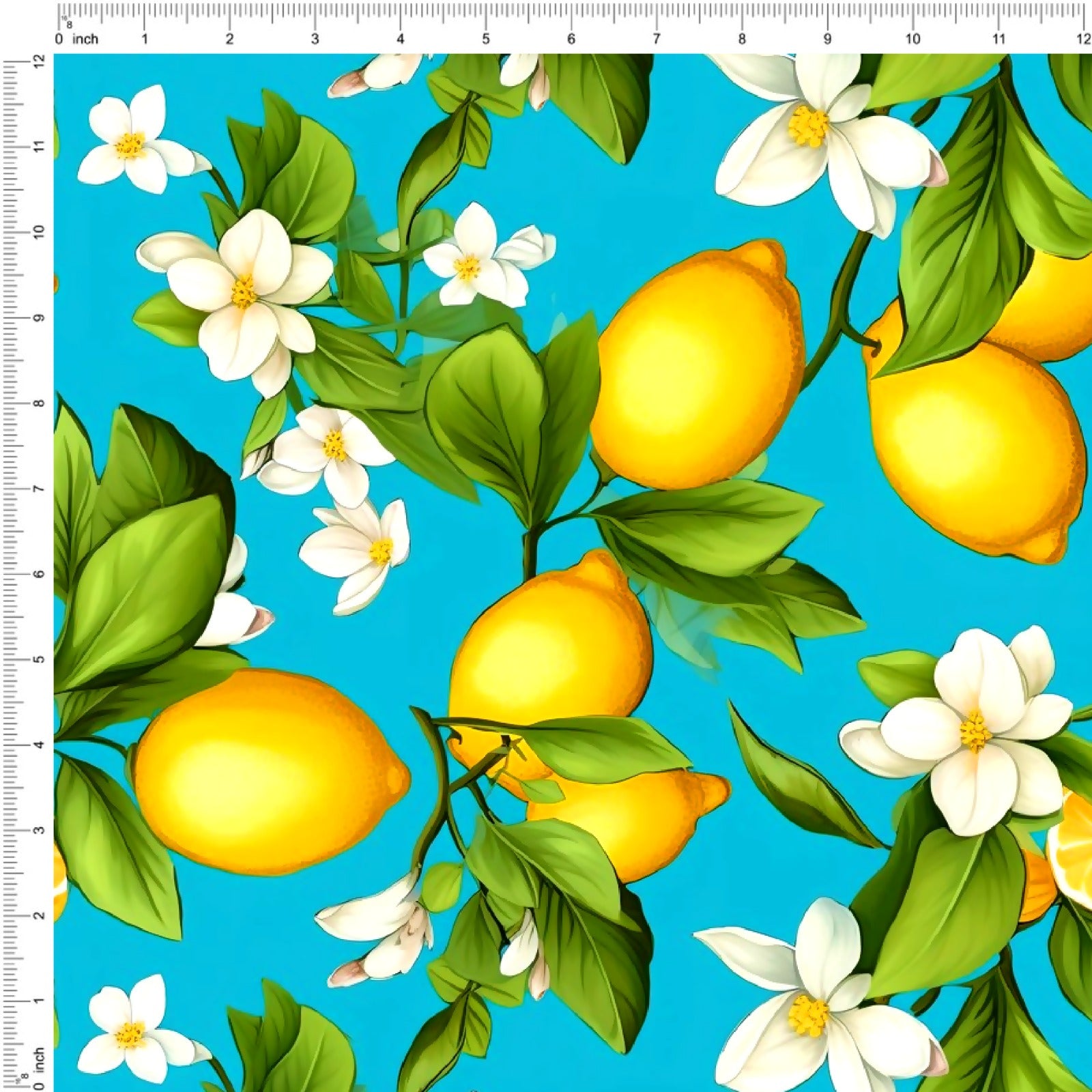1092x1092 pixels.
Task: Select the number 3 on the horizontal ruler
Action: pos(315,39)
